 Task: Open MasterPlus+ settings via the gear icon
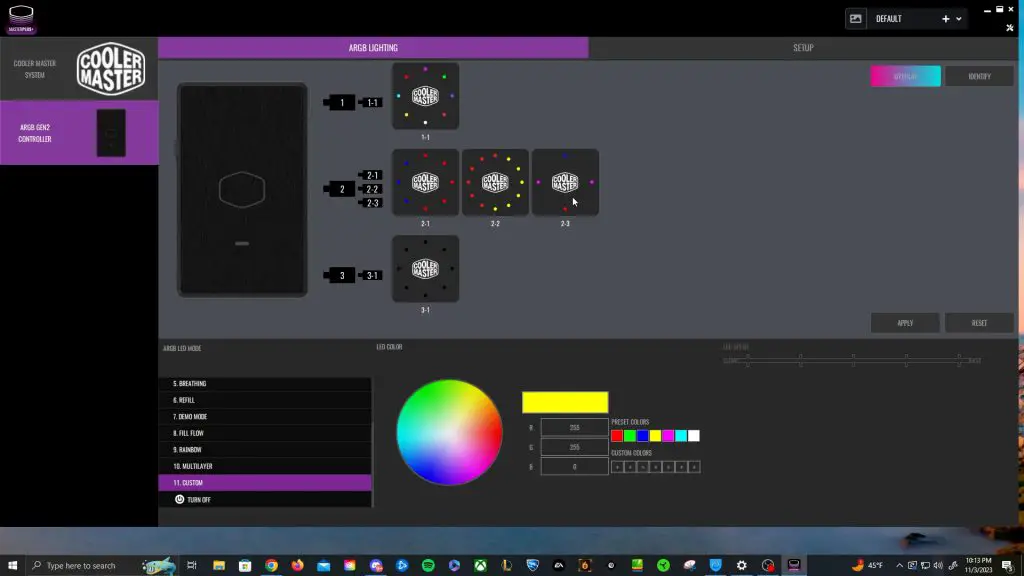click(1009, 27)
